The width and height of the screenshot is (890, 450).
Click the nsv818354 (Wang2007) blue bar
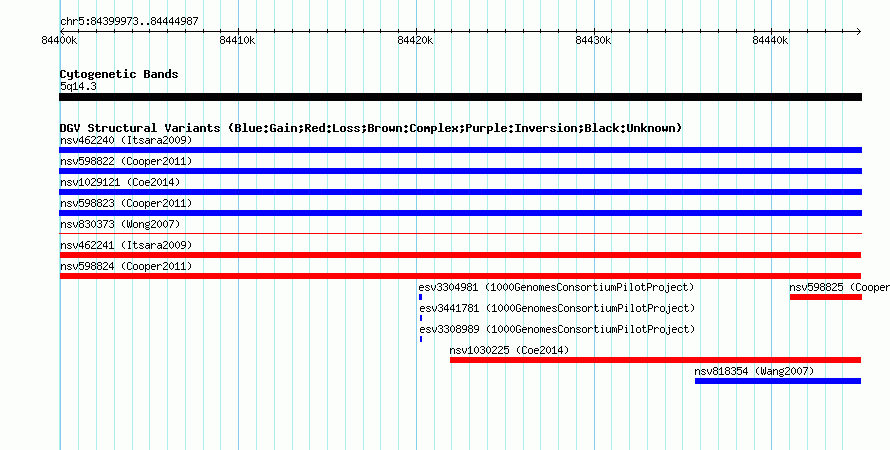click(778, 381)
